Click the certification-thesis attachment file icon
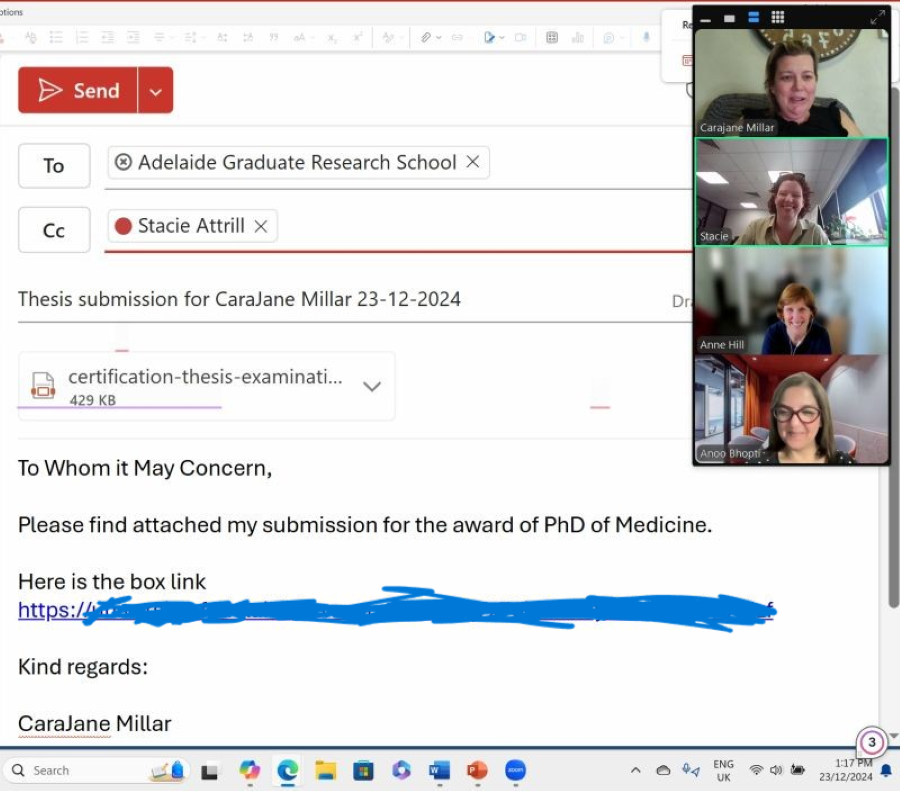 click(x=43, y=385)
